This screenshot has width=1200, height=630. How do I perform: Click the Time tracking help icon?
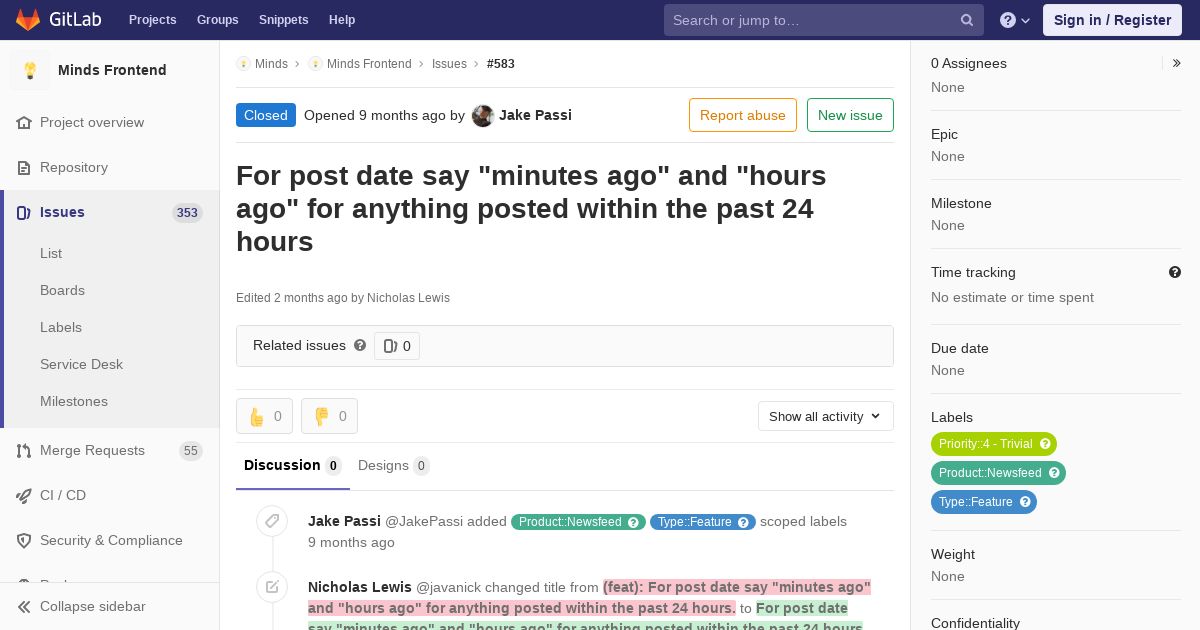(1175, 272)
